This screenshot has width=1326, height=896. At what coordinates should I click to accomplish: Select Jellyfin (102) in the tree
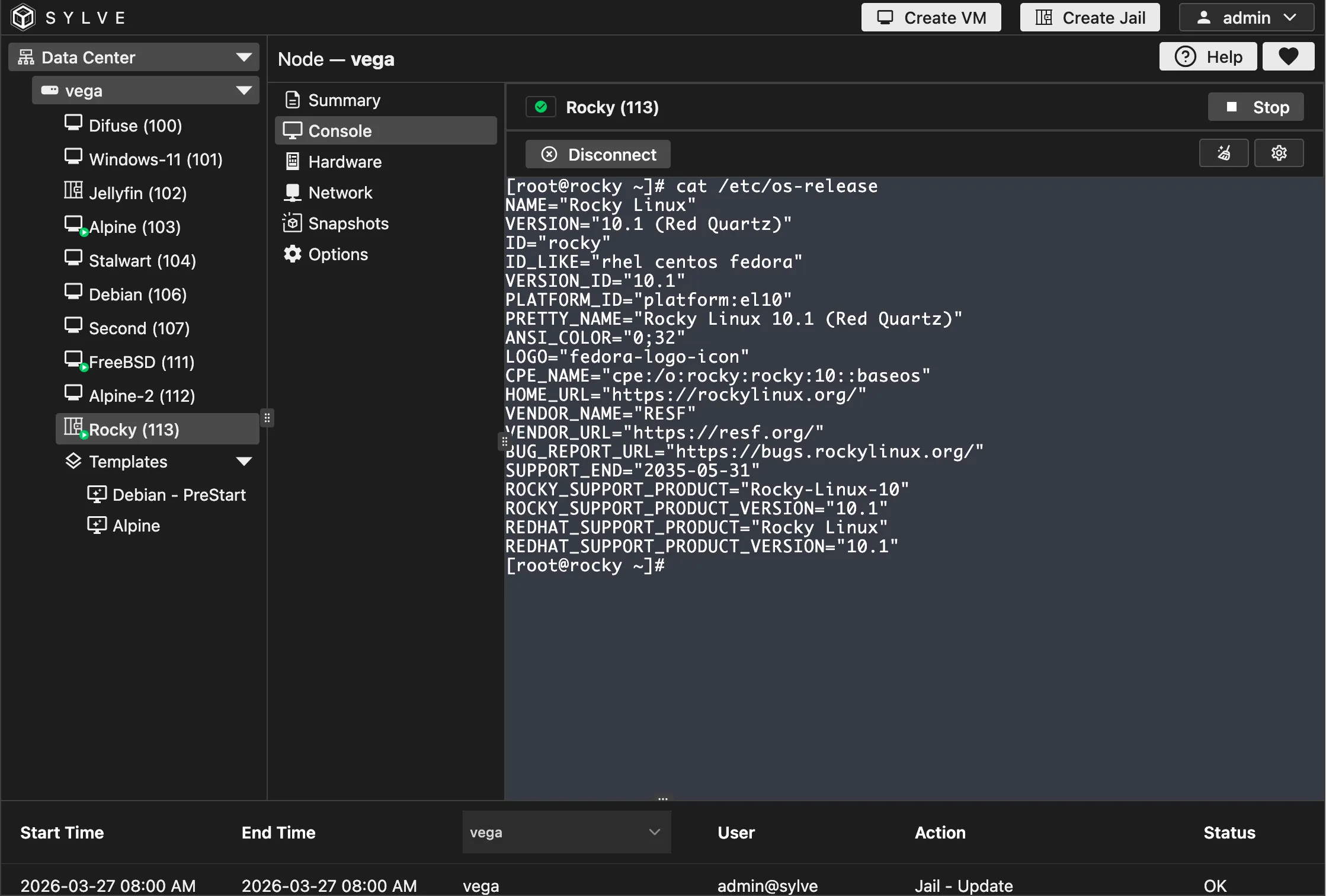(x=158, y=193)
